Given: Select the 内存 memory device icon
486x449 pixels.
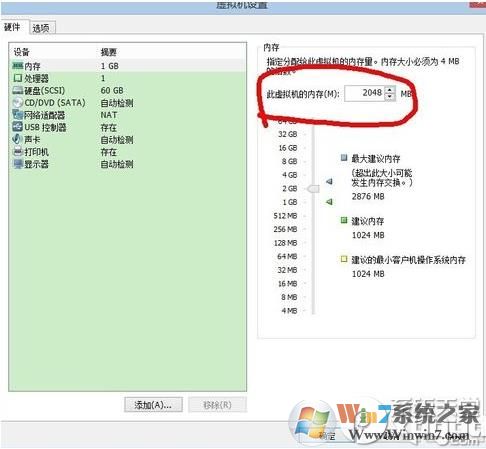Looking at the screenshot, I should coord(18,66).
